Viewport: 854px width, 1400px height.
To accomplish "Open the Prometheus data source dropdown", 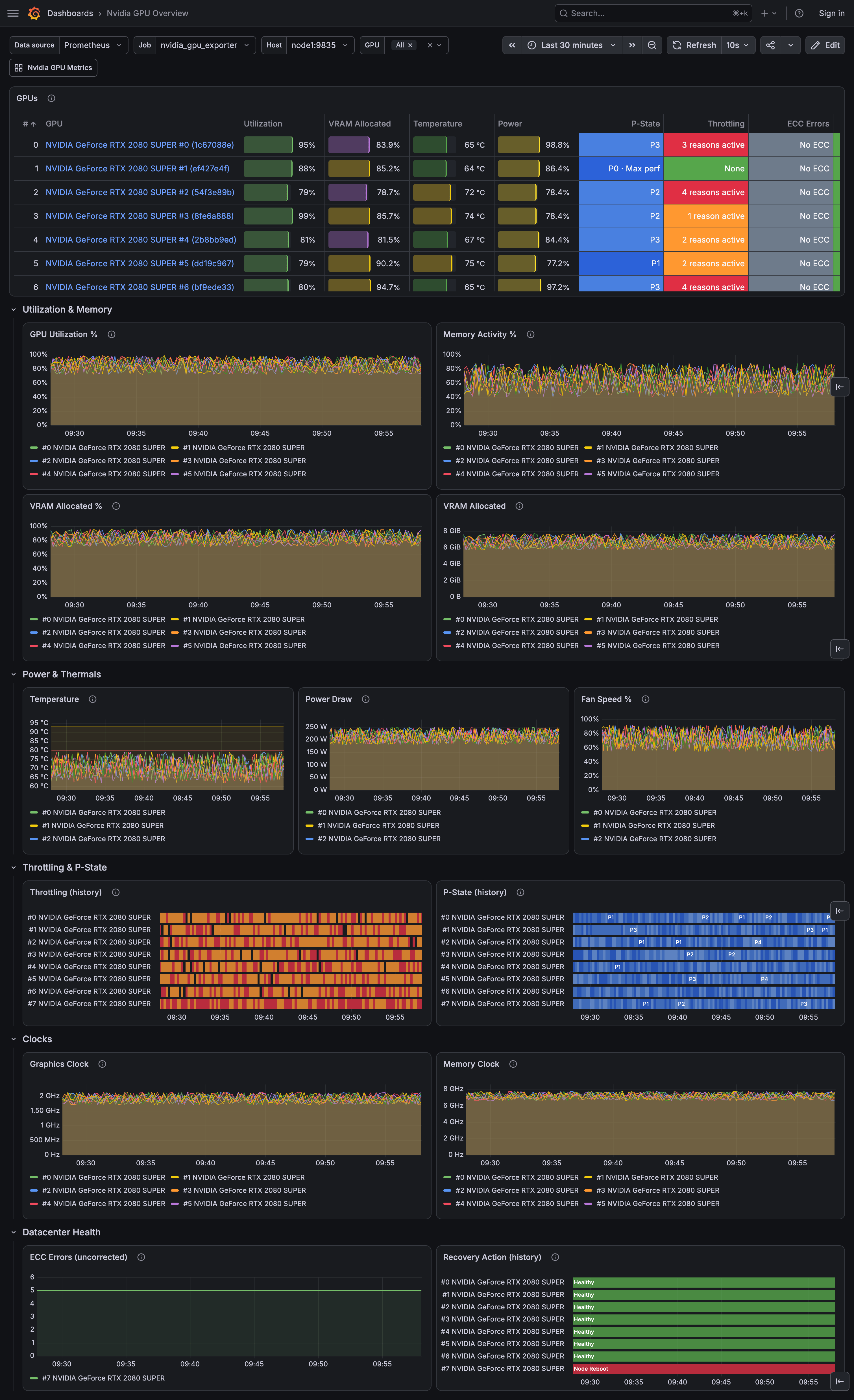I will click(x=93, y=45).
